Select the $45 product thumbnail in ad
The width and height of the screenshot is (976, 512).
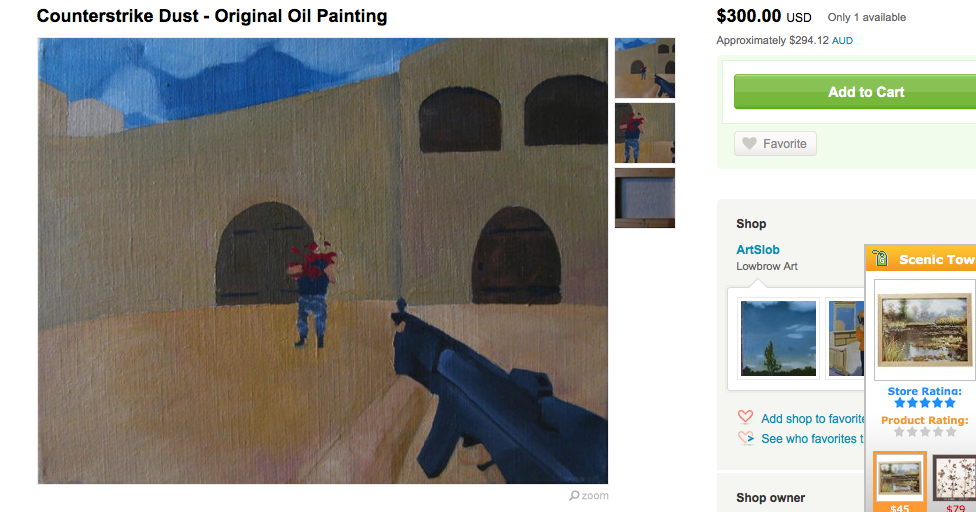[899, 478]
